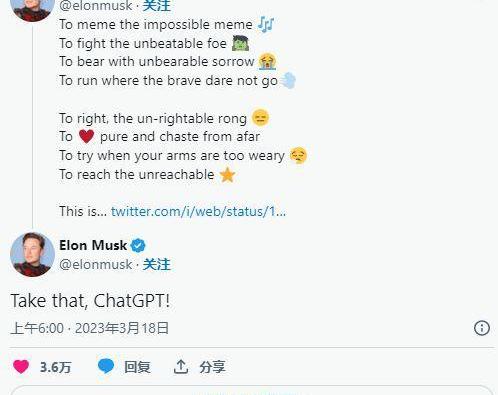Click the 回复 reply label
Viewport: 498px width, 395px height.
[137, 367]
